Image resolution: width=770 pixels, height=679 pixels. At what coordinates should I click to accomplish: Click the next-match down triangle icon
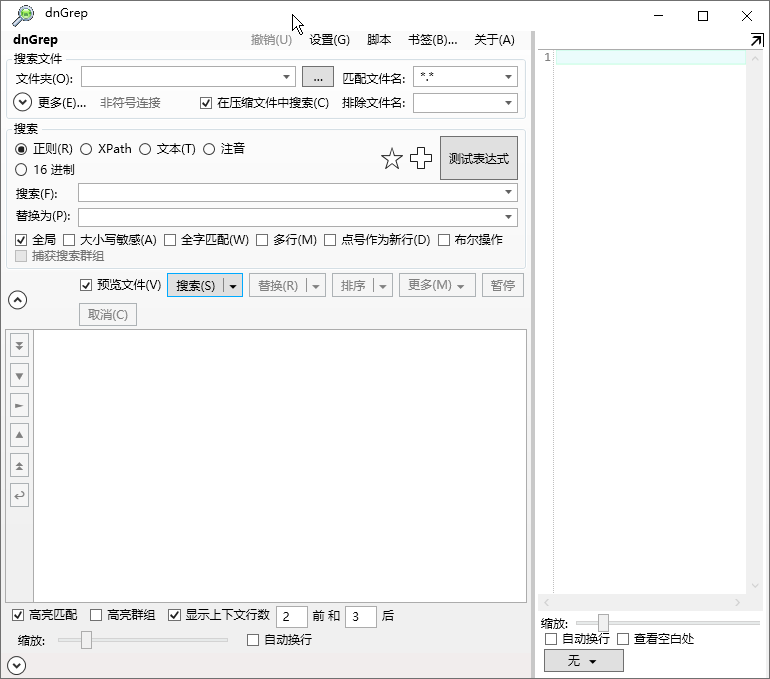[x=19, y=375]
